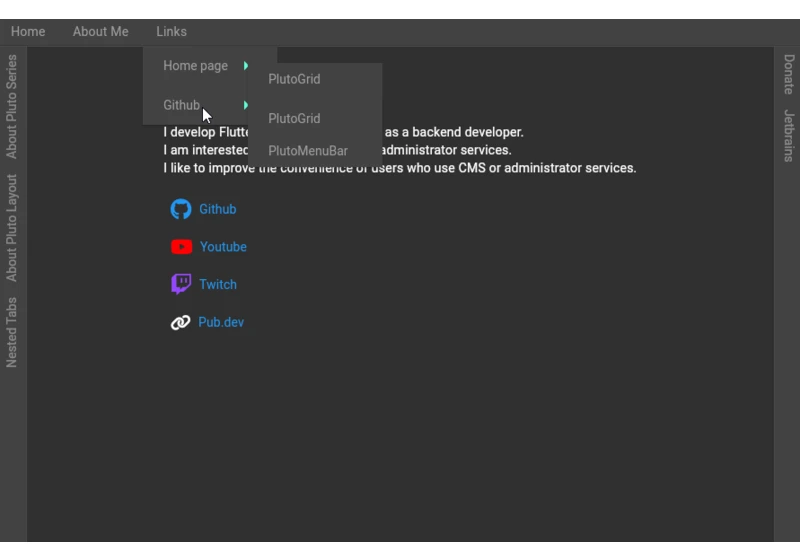The height and width of the screenshot is (560, 800).
Task: Open the About Me menu
Action: tap(101, 32)
